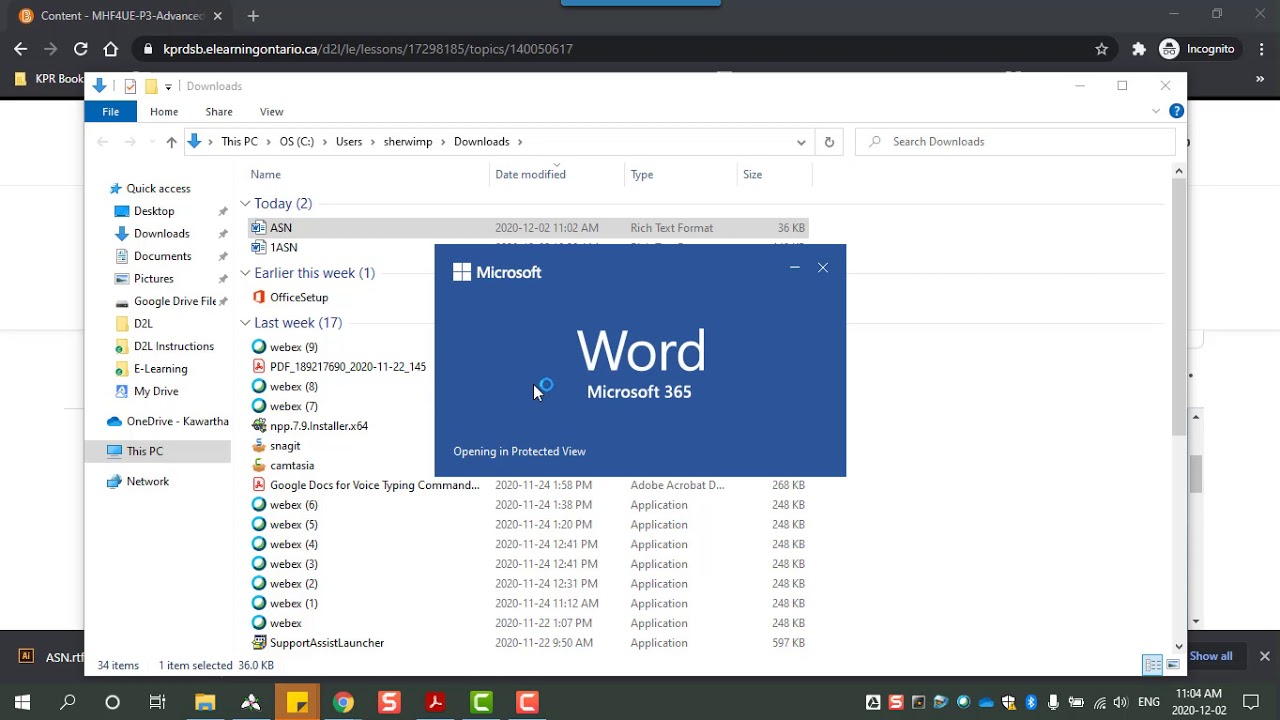Image resolution: width=1280 pixels, height=720 pixels.
Task: Switch to details view layout
Action: [x=1153, y=665]
